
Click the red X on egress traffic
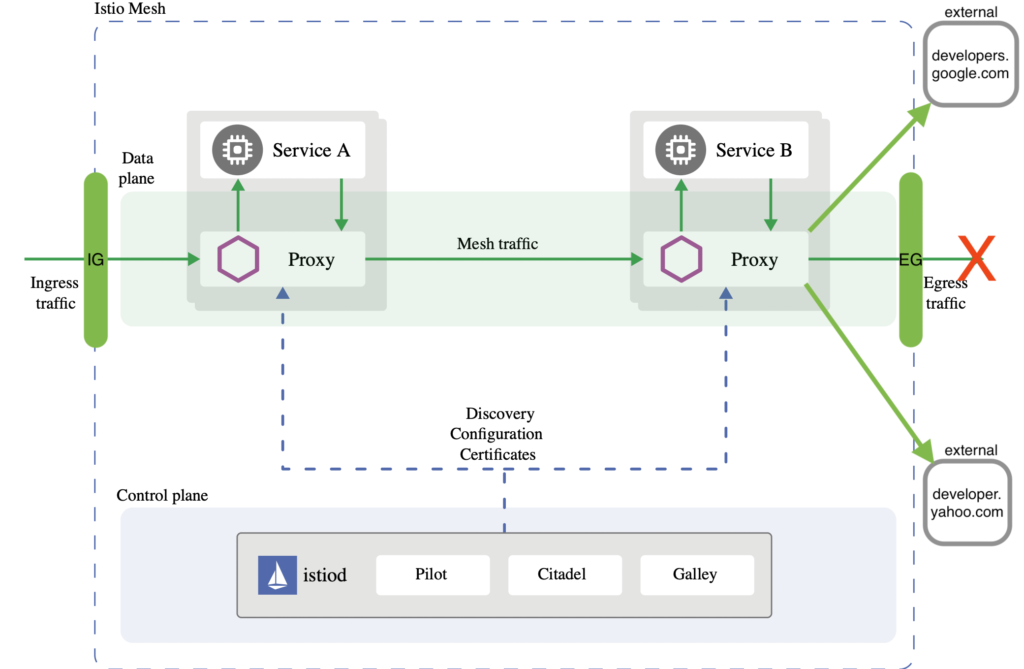[x=976, y=259]
